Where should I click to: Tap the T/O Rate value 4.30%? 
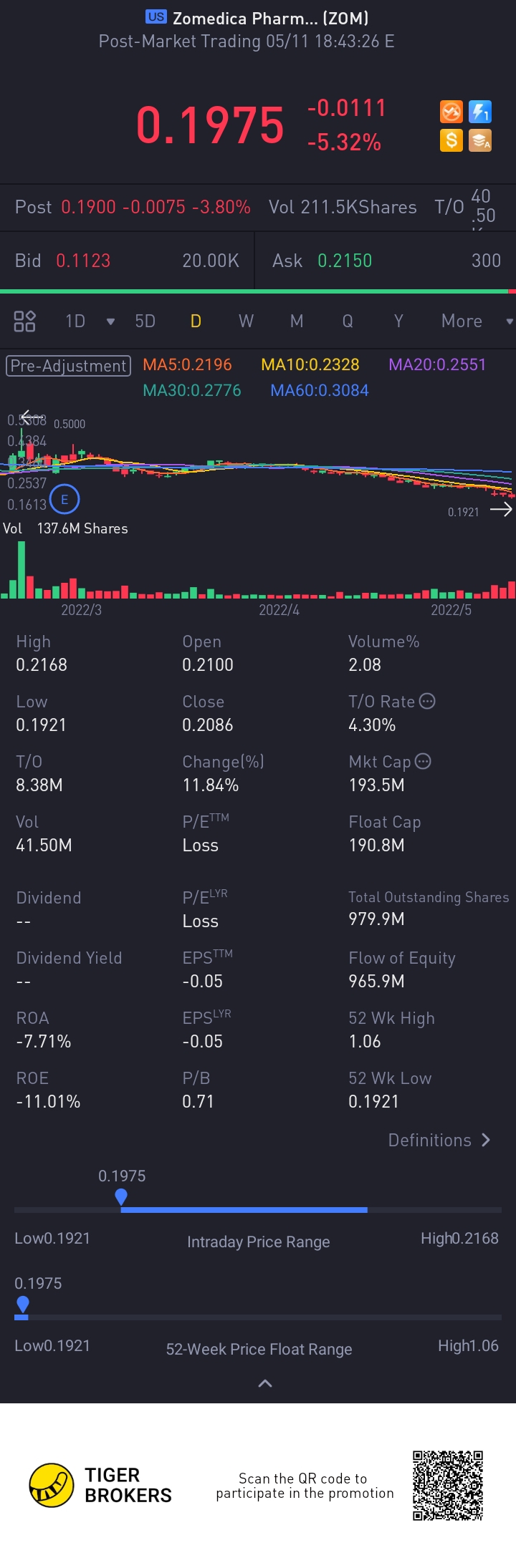tap(372, 725)
